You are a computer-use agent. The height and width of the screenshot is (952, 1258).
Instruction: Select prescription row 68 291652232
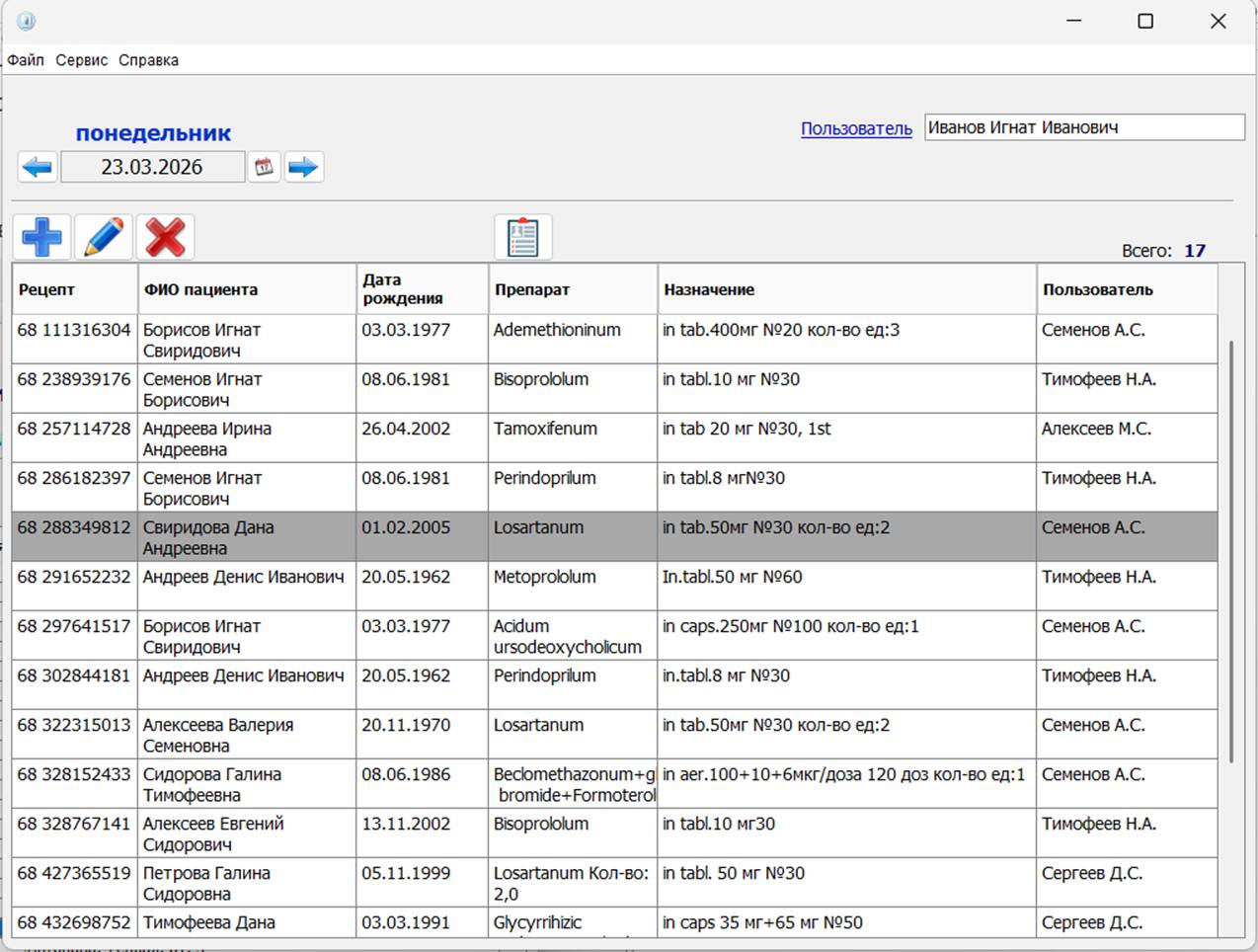pos(74,586)
